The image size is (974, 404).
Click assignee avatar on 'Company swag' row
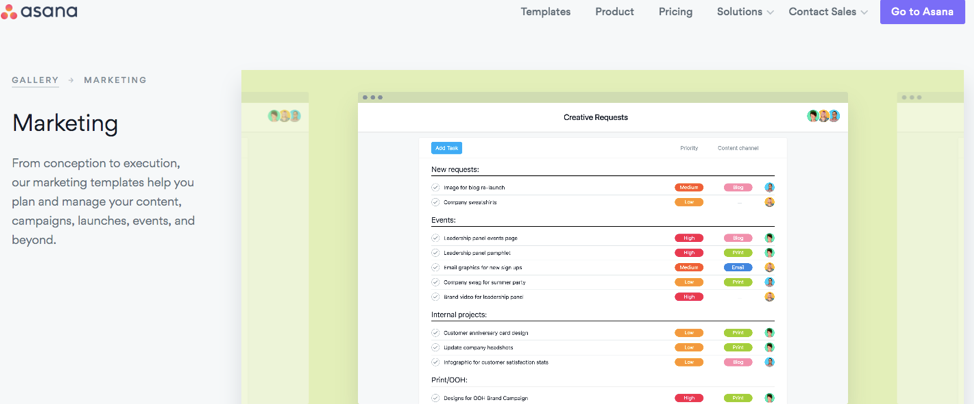pyautogui.click(x=770, y=282)
